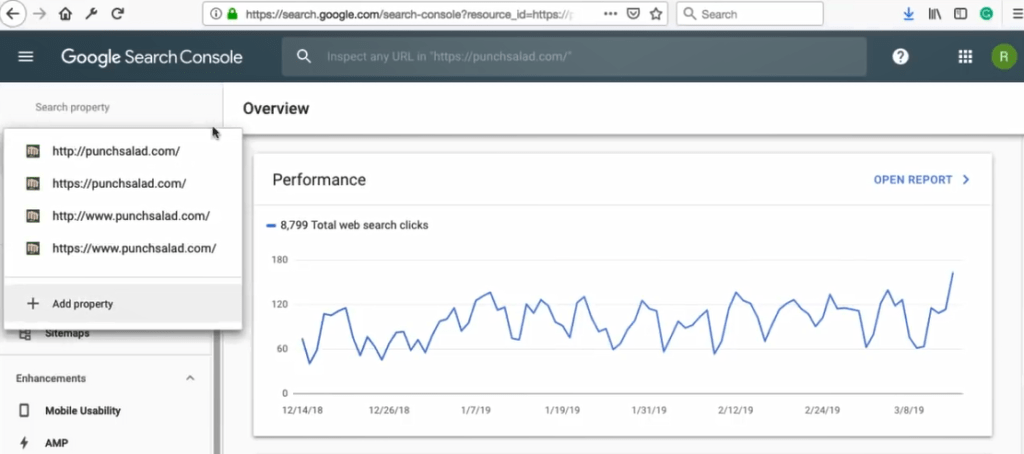Open the Mobile Usability report
This screenshot has height=454, width=1024.
(x=83, y=411)
